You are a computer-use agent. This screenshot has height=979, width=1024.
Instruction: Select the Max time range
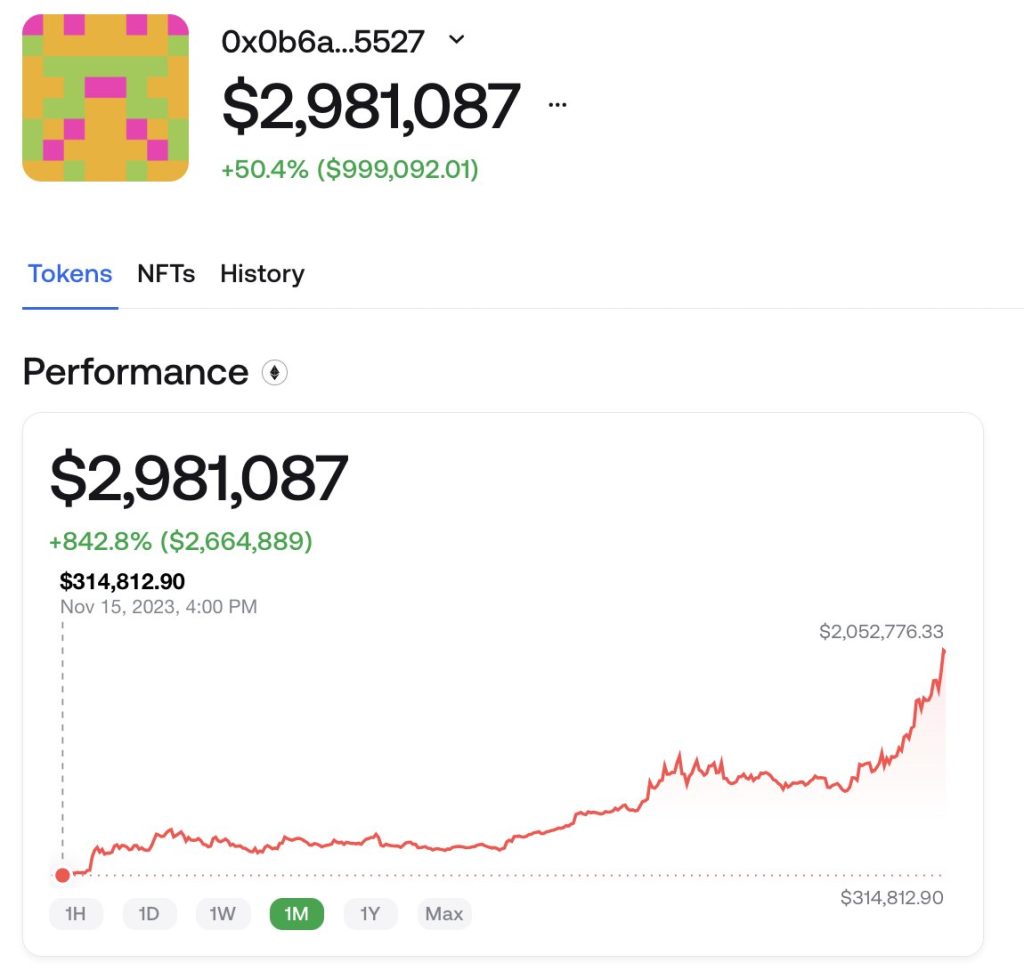pos(444,914)
